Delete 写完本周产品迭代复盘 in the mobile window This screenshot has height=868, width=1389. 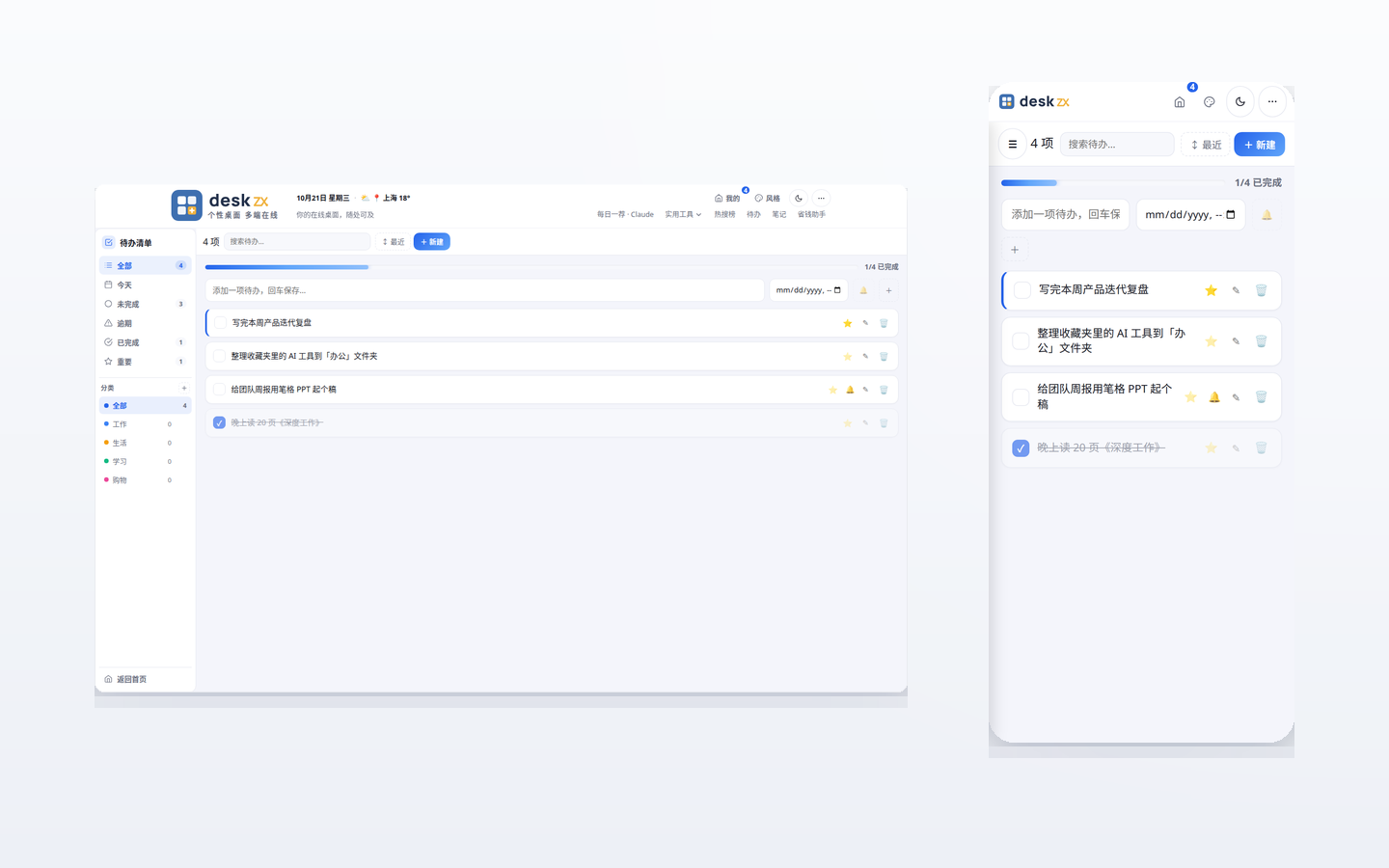point(1261,290)
